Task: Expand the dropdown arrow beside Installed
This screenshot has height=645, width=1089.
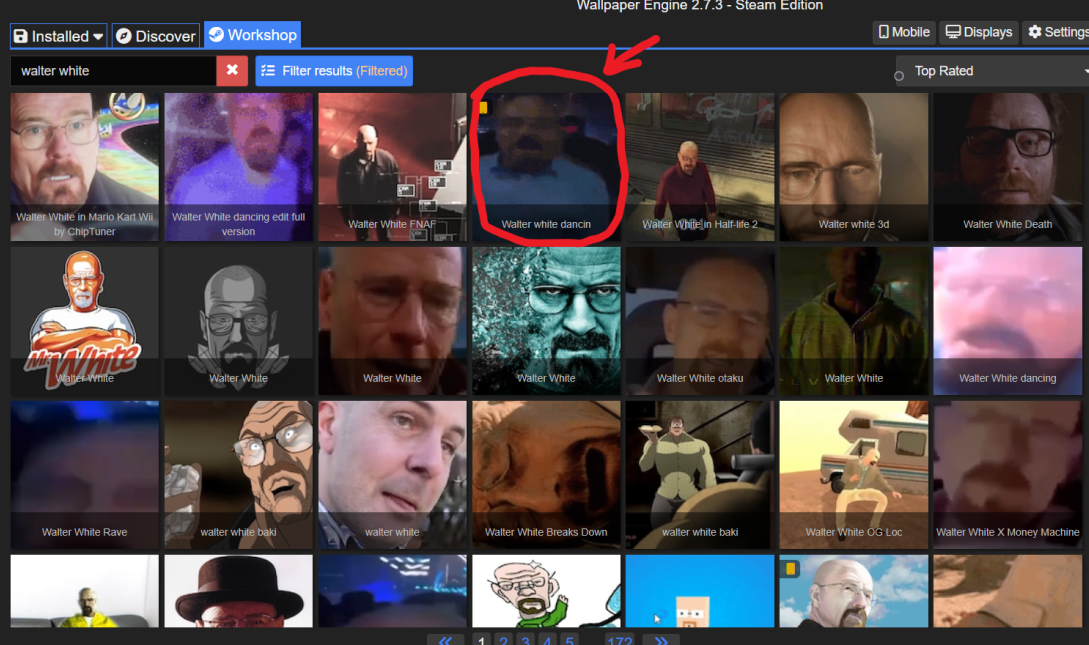Action: pos(98,37)
